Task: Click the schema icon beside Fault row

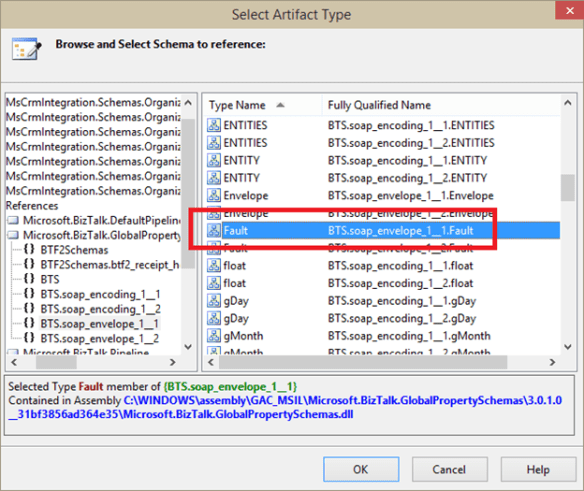Action: (x=214, y=231)
